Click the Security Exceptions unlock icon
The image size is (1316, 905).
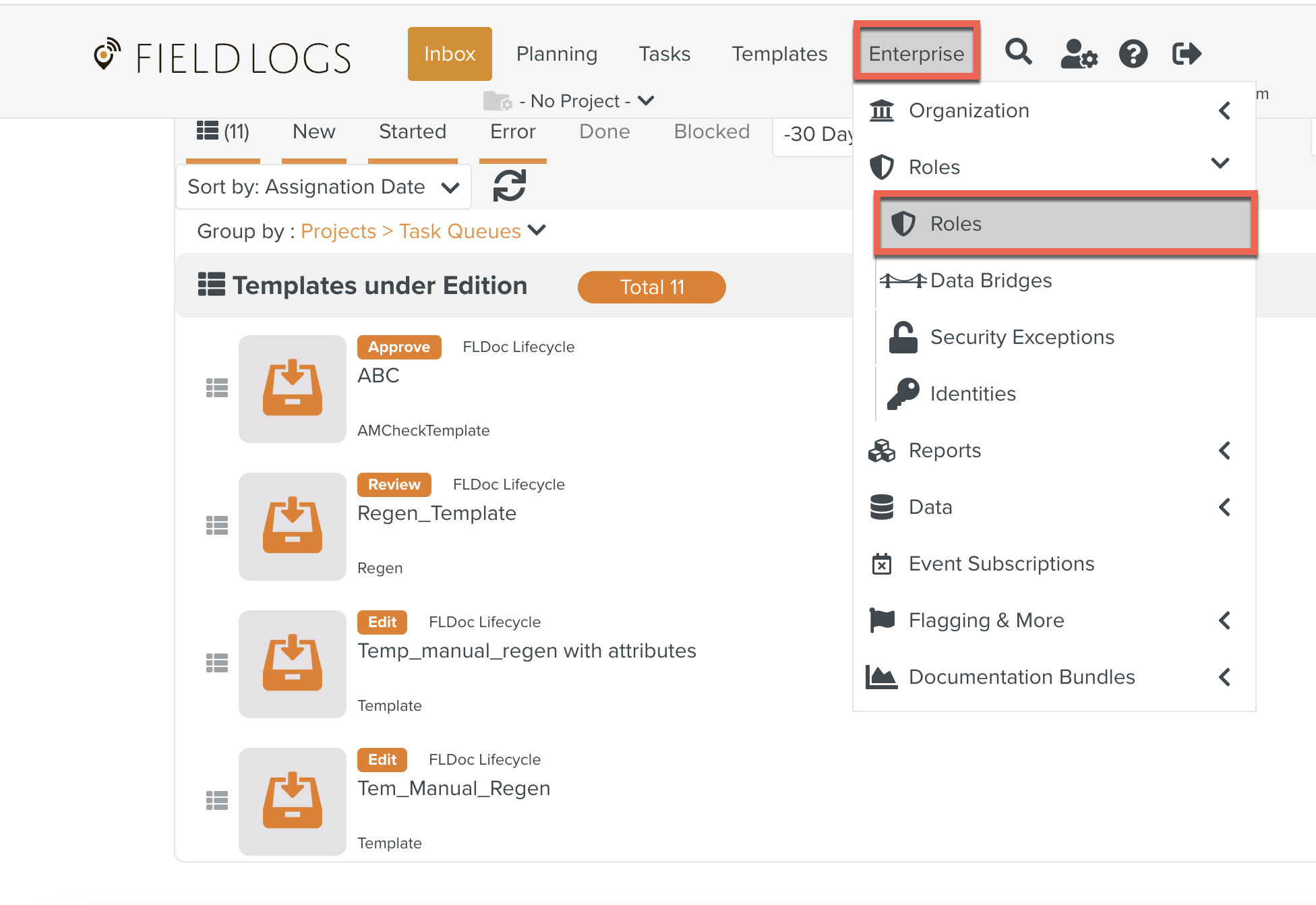click(x=903, y=337)
